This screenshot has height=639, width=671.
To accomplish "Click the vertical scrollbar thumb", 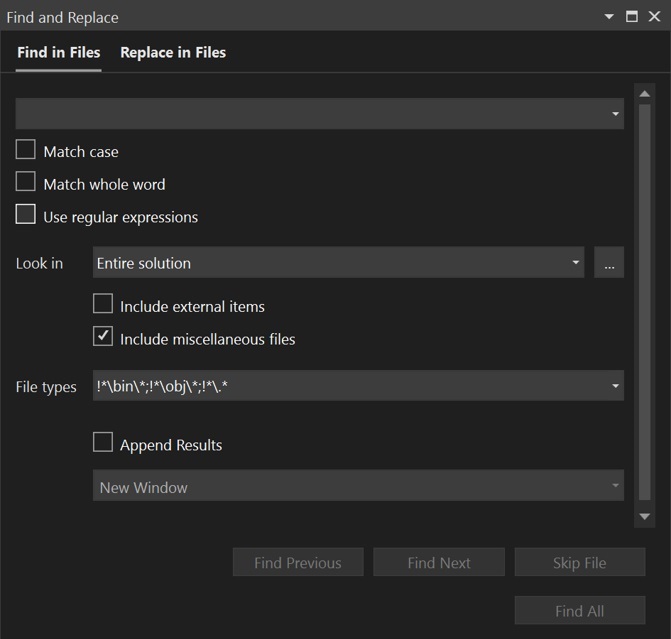I will tap(645, 302).
